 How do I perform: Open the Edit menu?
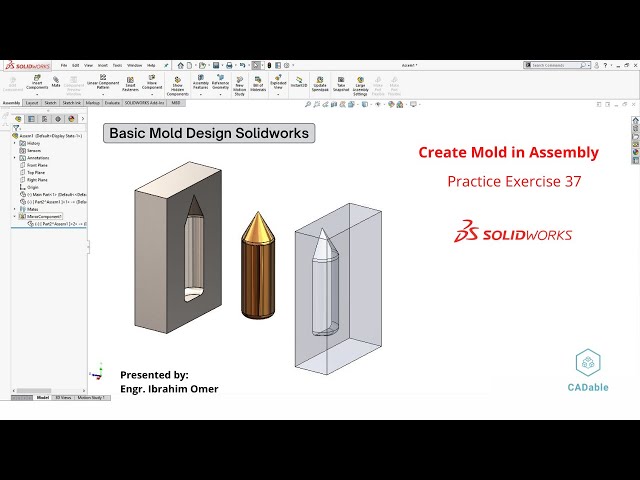coord(76,65)
